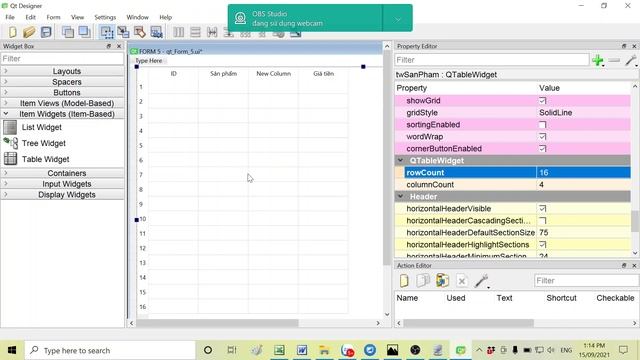Screen dimensions: 640x360
Task: Click the Save form floppy icon
Action: [46, 32]
